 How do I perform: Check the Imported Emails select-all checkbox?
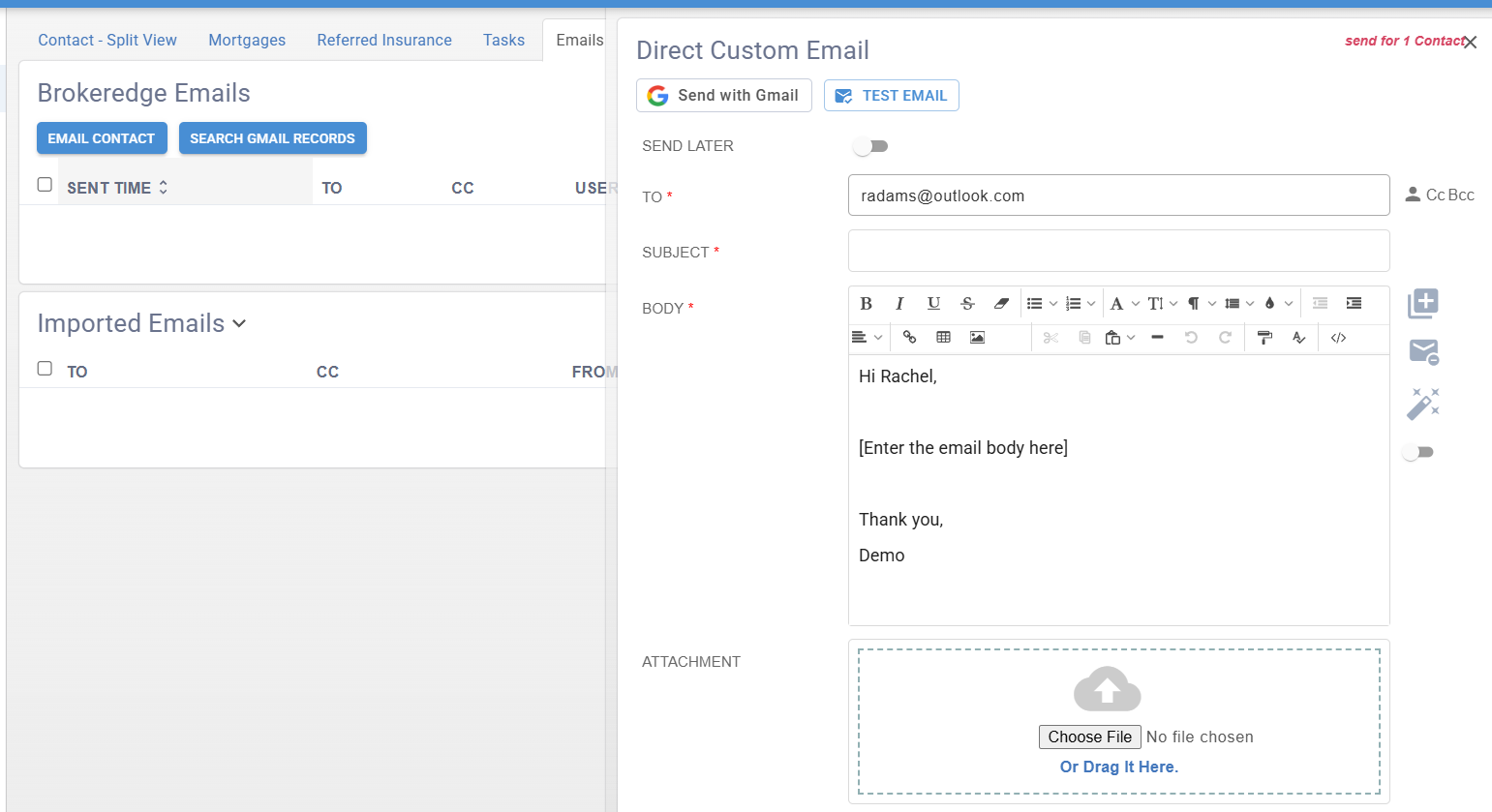[45, 368]
